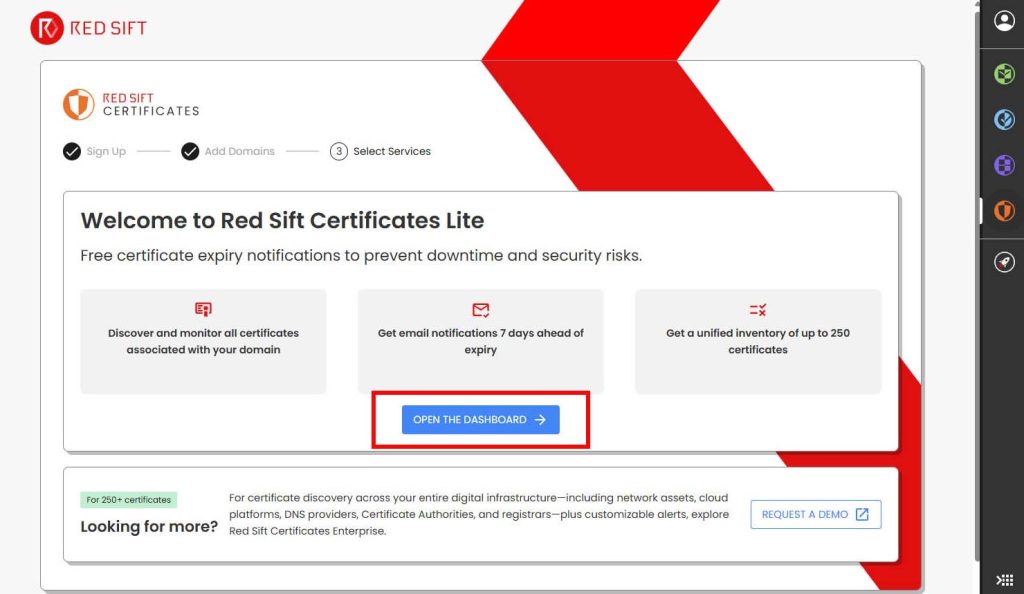Click the Sign Up step checkmark icon
Image resolution: width=1024 pixels, height=594 pixels.
click(x=72, y=151)
